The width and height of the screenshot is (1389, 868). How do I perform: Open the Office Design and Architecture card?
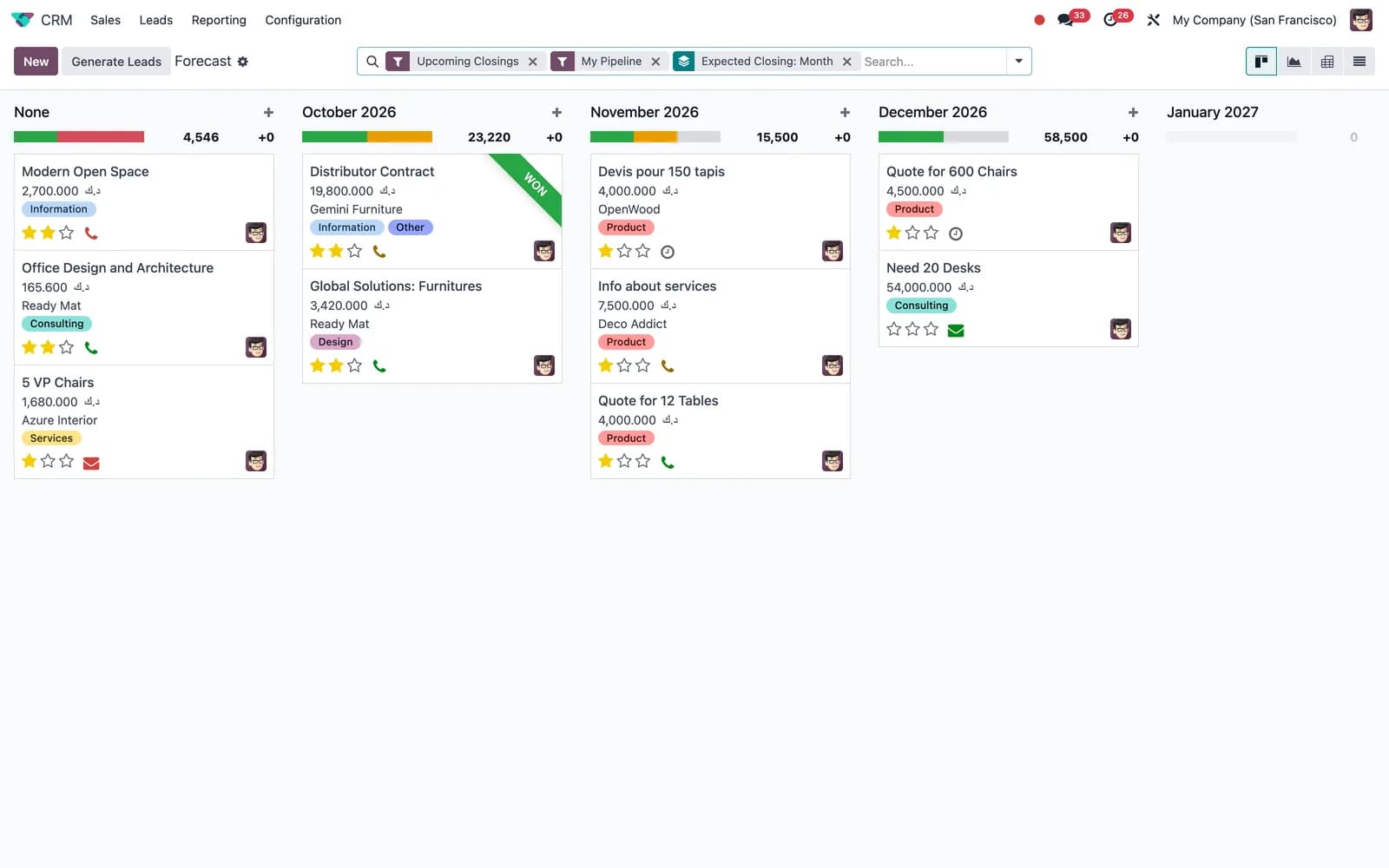144,307
